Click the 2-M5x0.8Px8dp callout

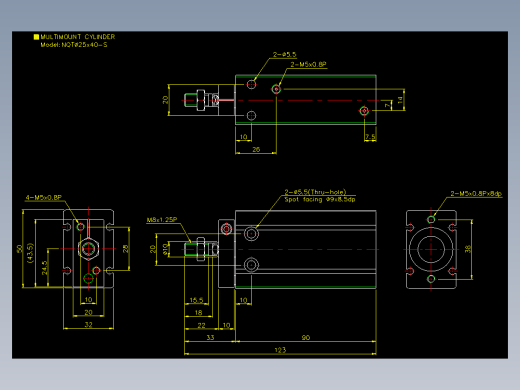pyautogui.click(x=476, y=193)
